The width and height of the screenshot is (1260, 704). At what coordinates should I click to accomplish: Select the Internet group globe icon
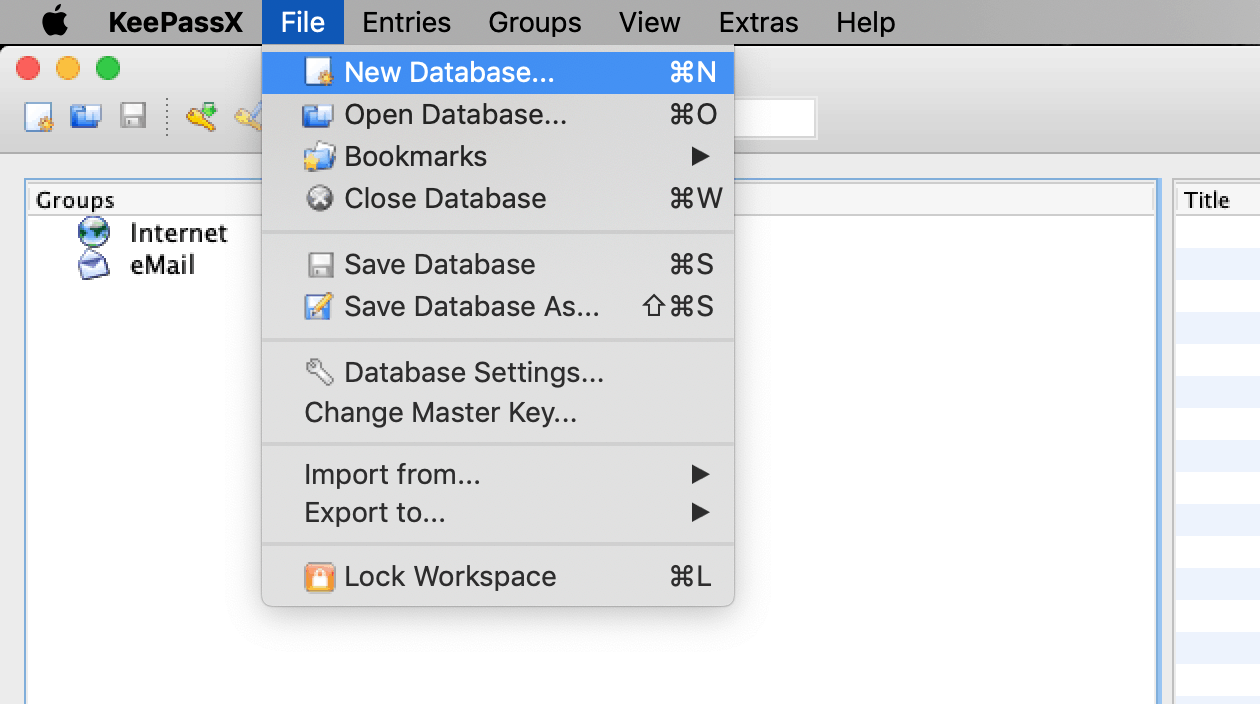click(x=94, y=233)
